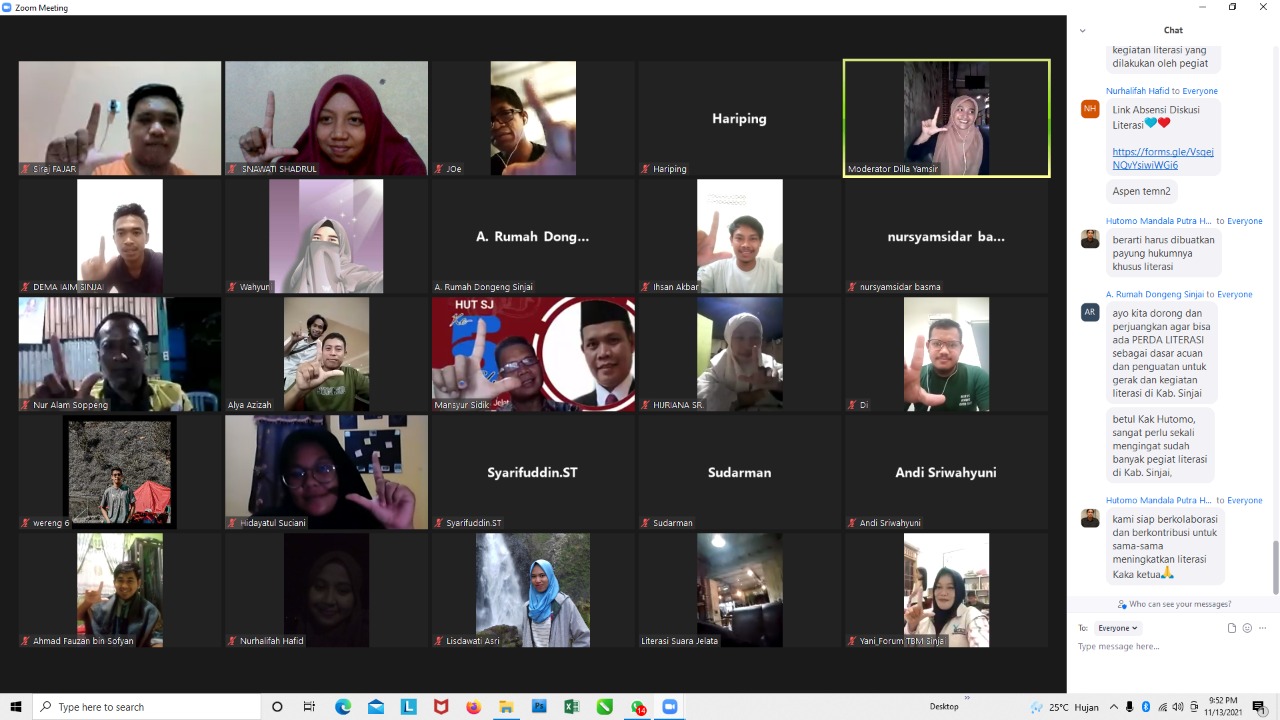Screen dimensions: 1280x720
Task: Open the forms.gle attendance link
Action: pyautogui.click(x=1163, y=158)
